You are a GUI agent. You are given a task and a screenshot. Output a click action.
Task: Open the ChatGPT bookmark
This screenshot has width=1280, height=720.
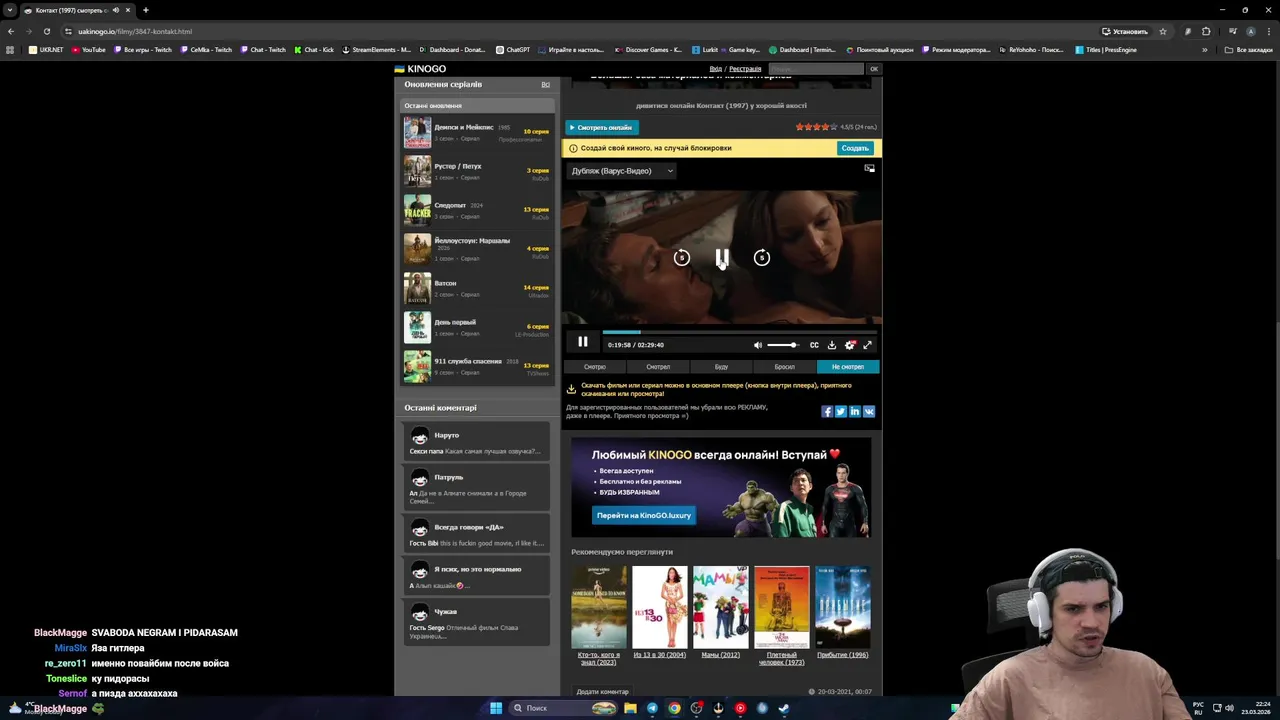[x=512, y=50]
